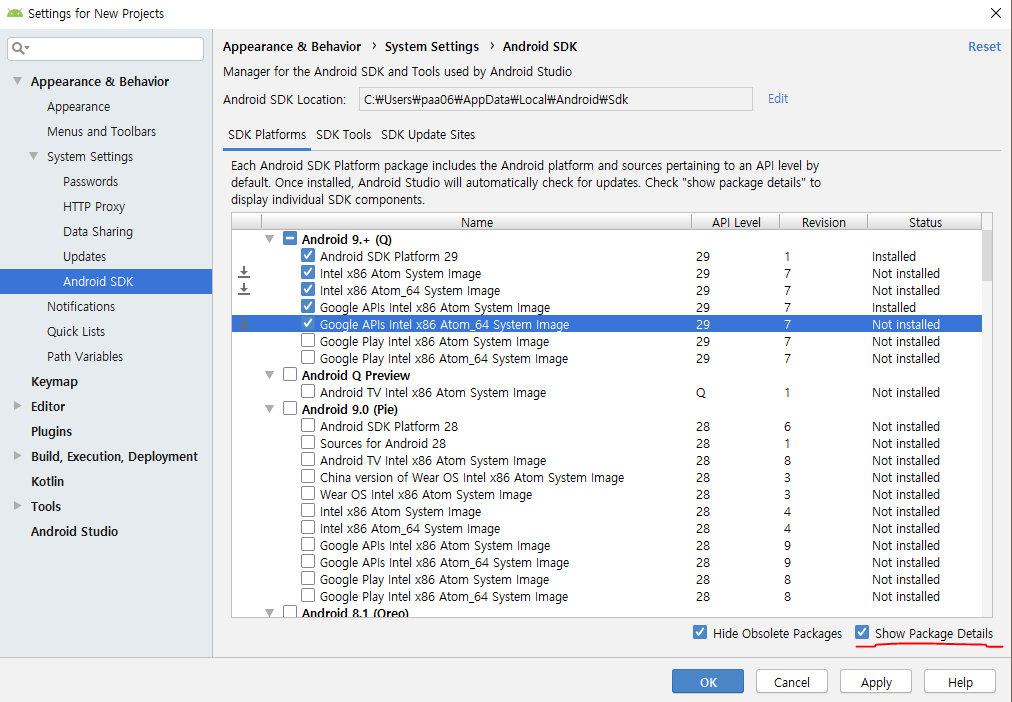This screenshot has width=1012, height=702.
Task: Check Android Q Preview group checkbox
Action: click(290, 375)
